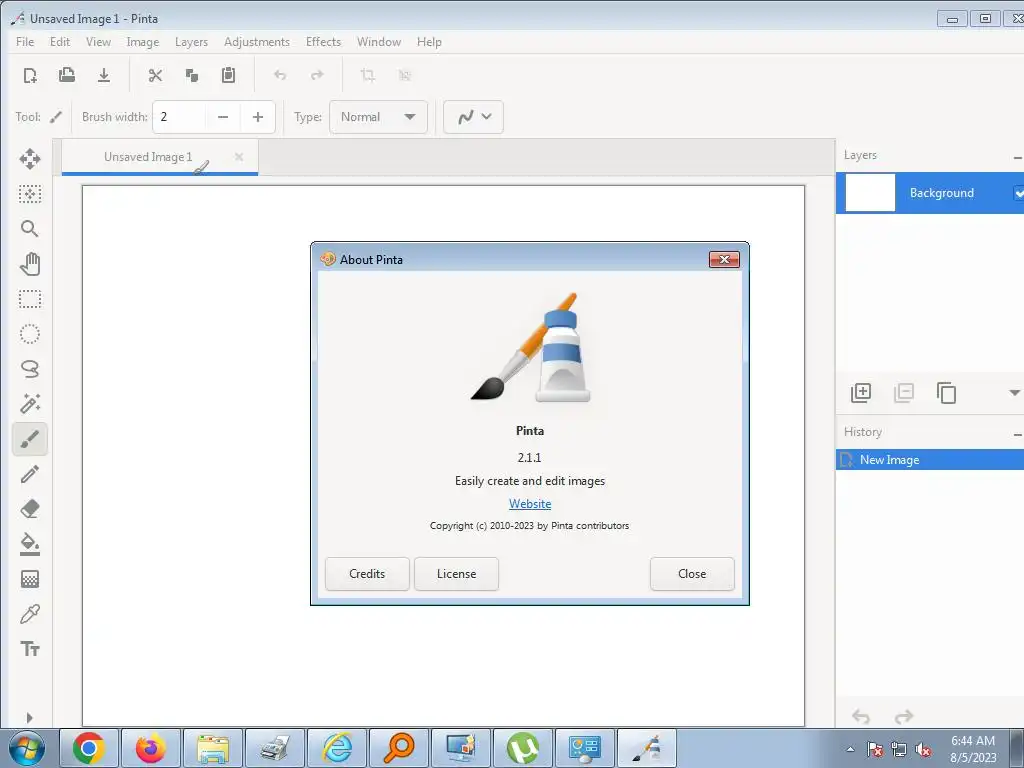Select the Rectangle Select tool
1024x768 pixels.
coord(30,299)
